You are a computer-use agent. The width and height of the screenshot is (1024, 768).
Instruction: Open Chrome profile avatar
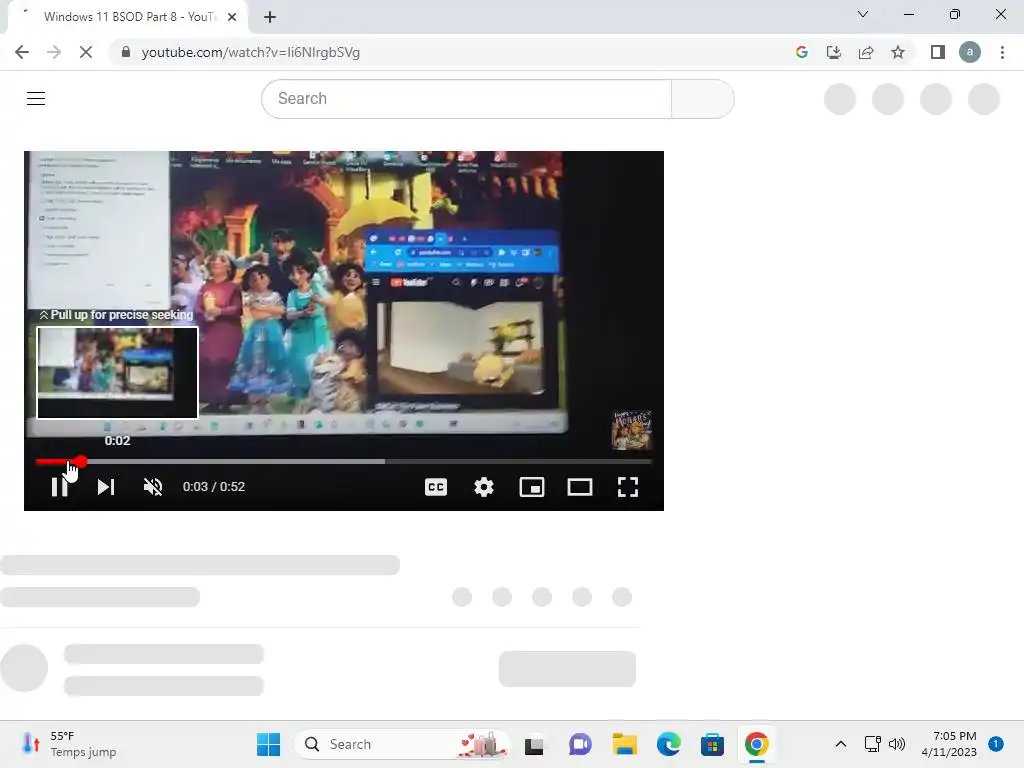click(x=970, y=52)
